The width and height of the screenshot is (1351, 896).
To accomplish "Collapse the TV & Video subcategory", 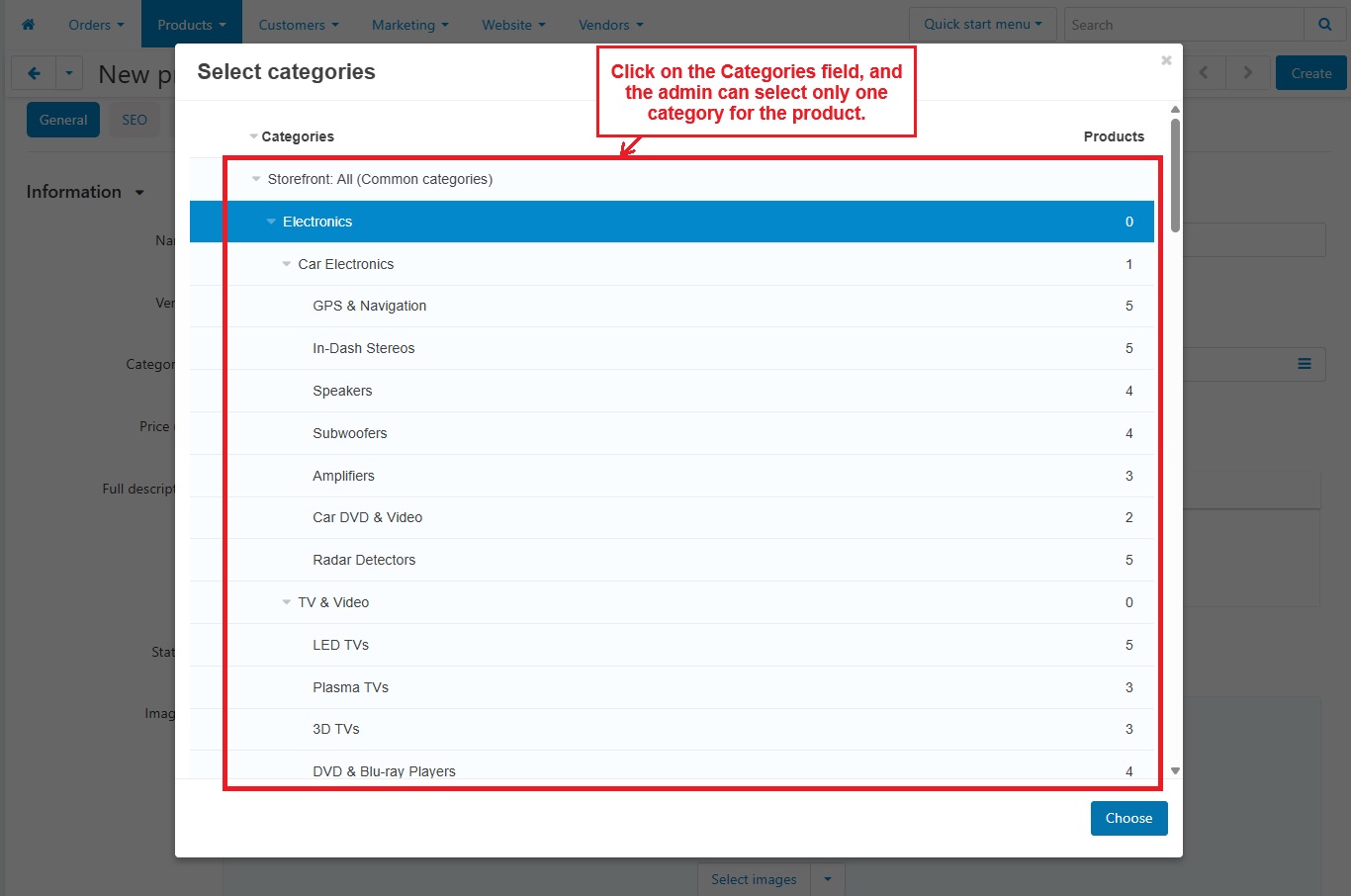I will (x=287, y=602).
